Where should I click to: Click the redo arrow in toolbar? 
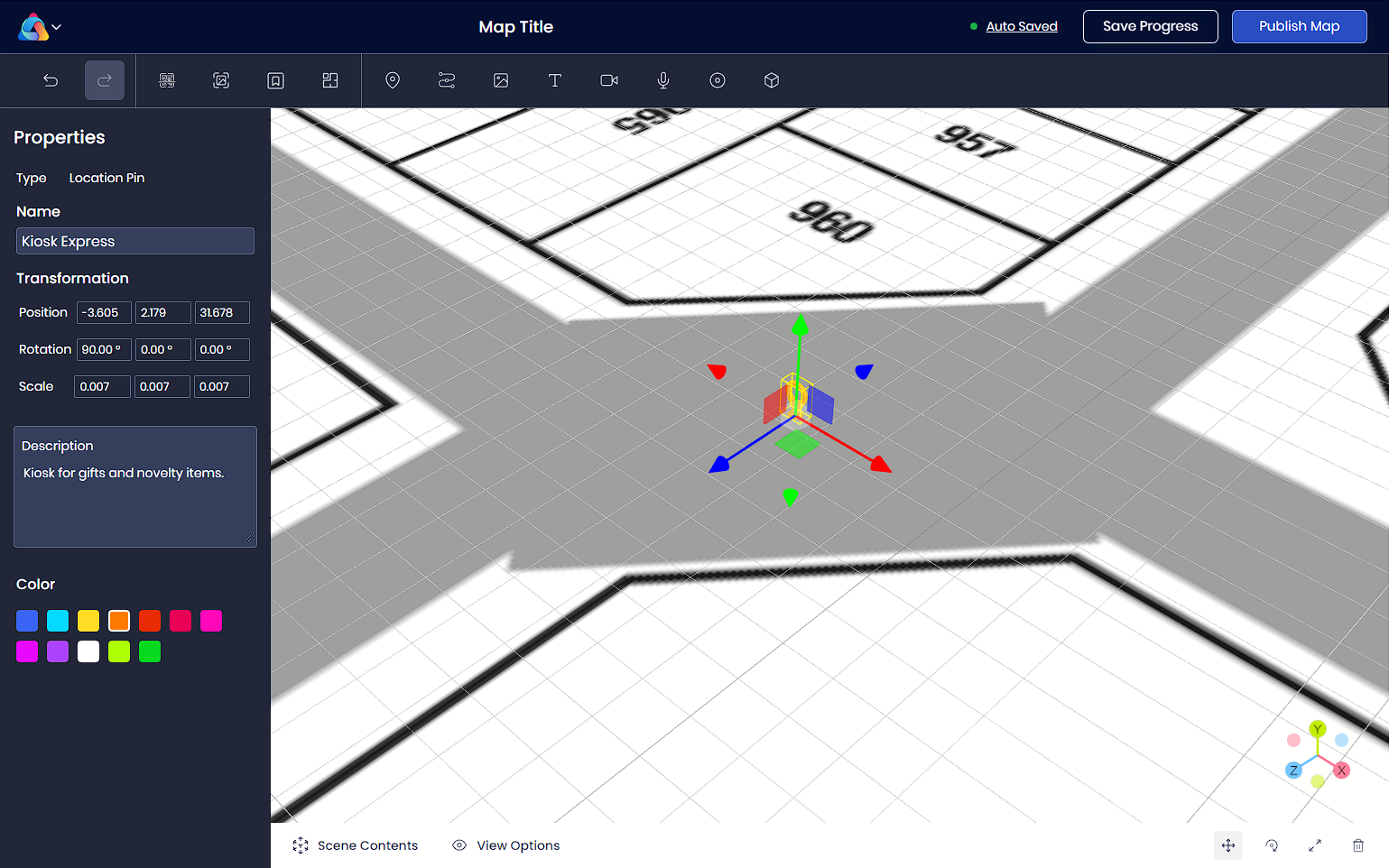(x=105, y=80)
